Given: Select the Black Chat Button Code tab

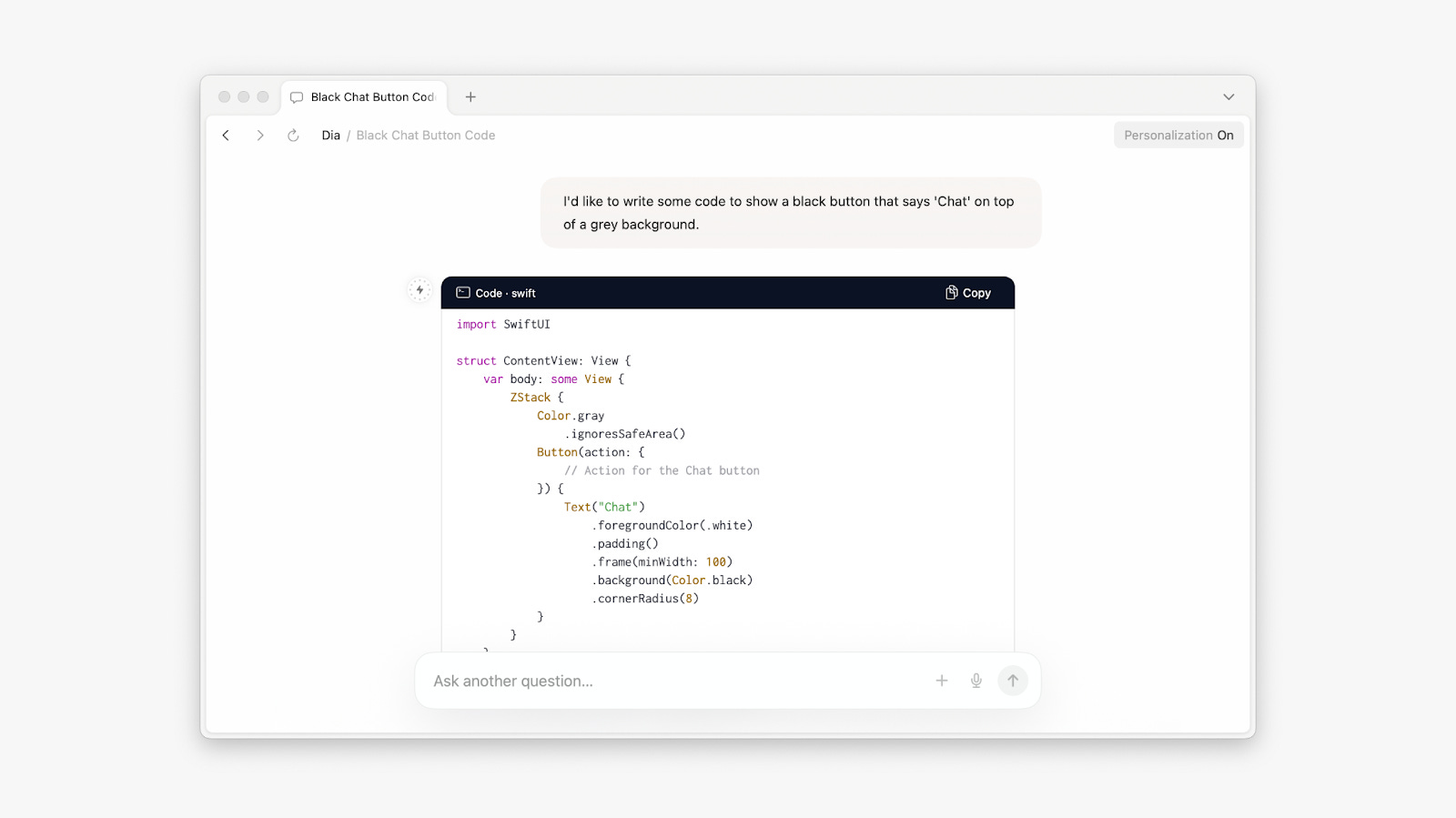Looking at the screenshot, I should pyautogui.click(x=372, y=97).
